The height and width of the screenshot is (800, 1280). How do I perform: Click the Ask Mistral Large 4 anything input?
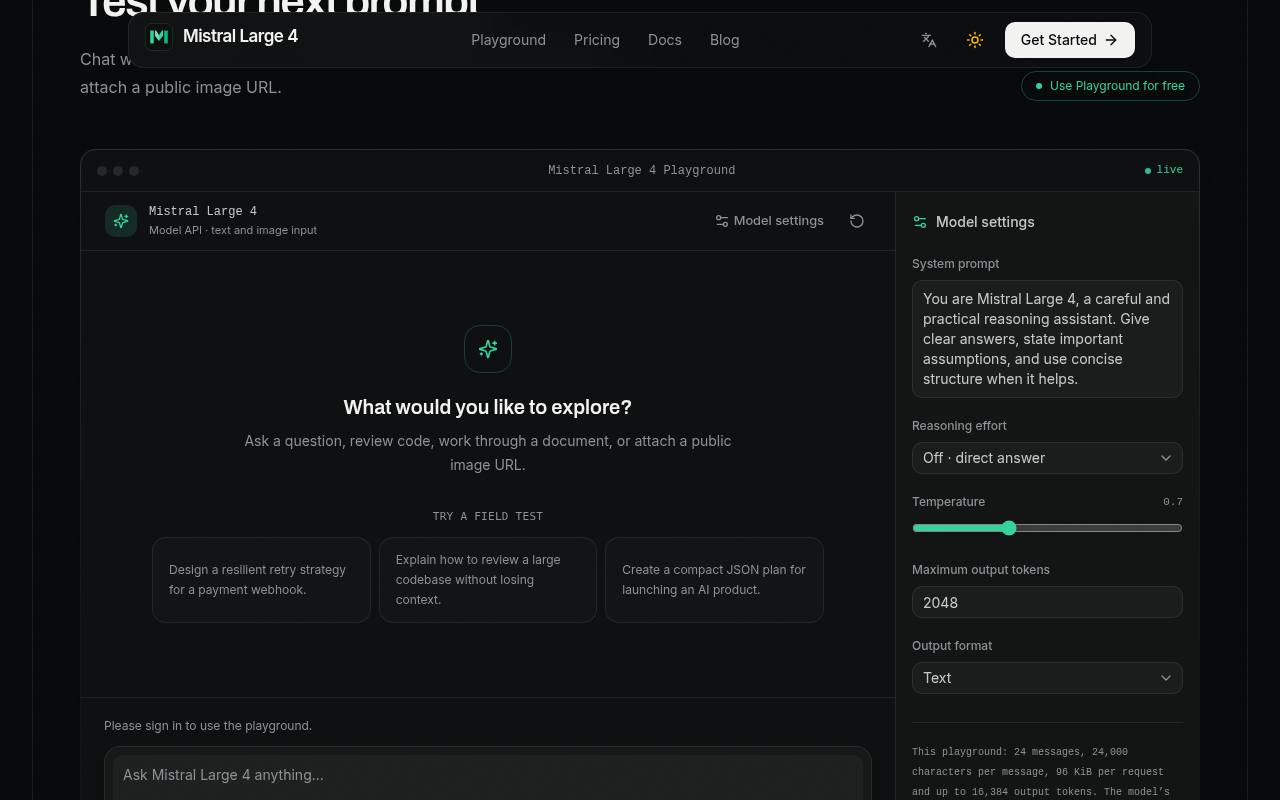coord(488,775)
